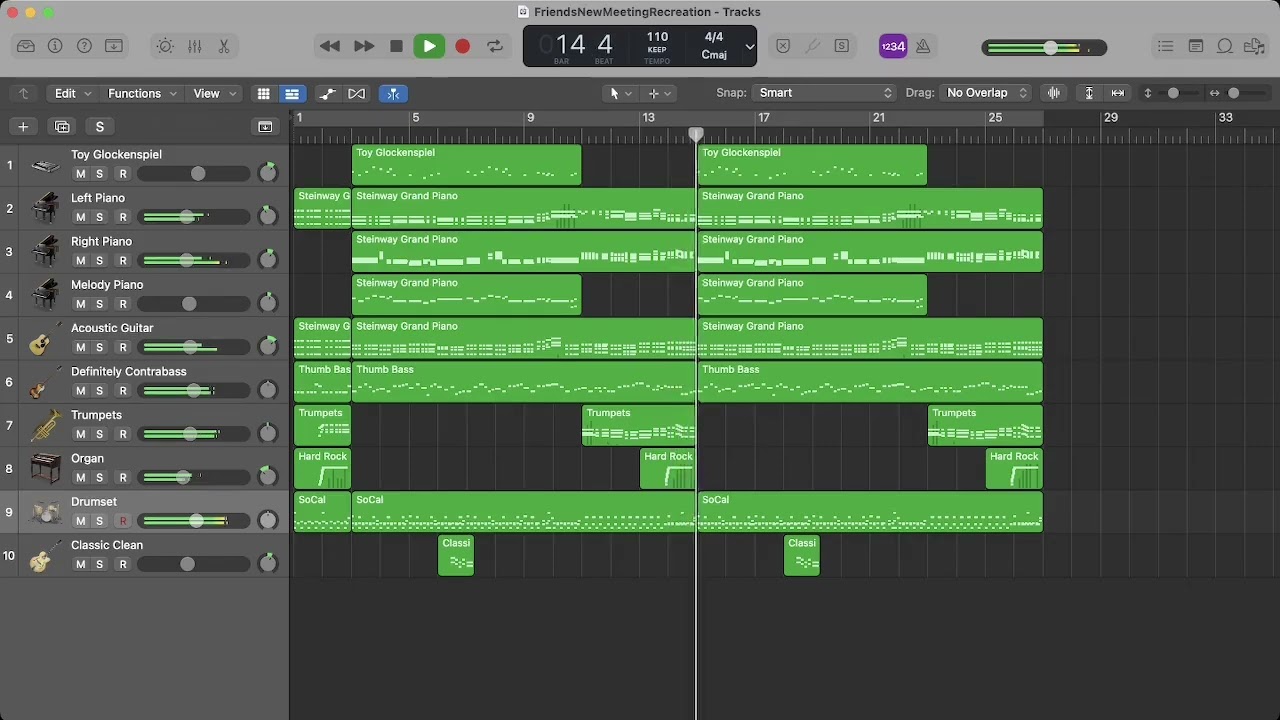The width and height of the screenshot is (1280, 720).
Task: Click the Trumpets instrument icon
Action: [x=43, y=426]
